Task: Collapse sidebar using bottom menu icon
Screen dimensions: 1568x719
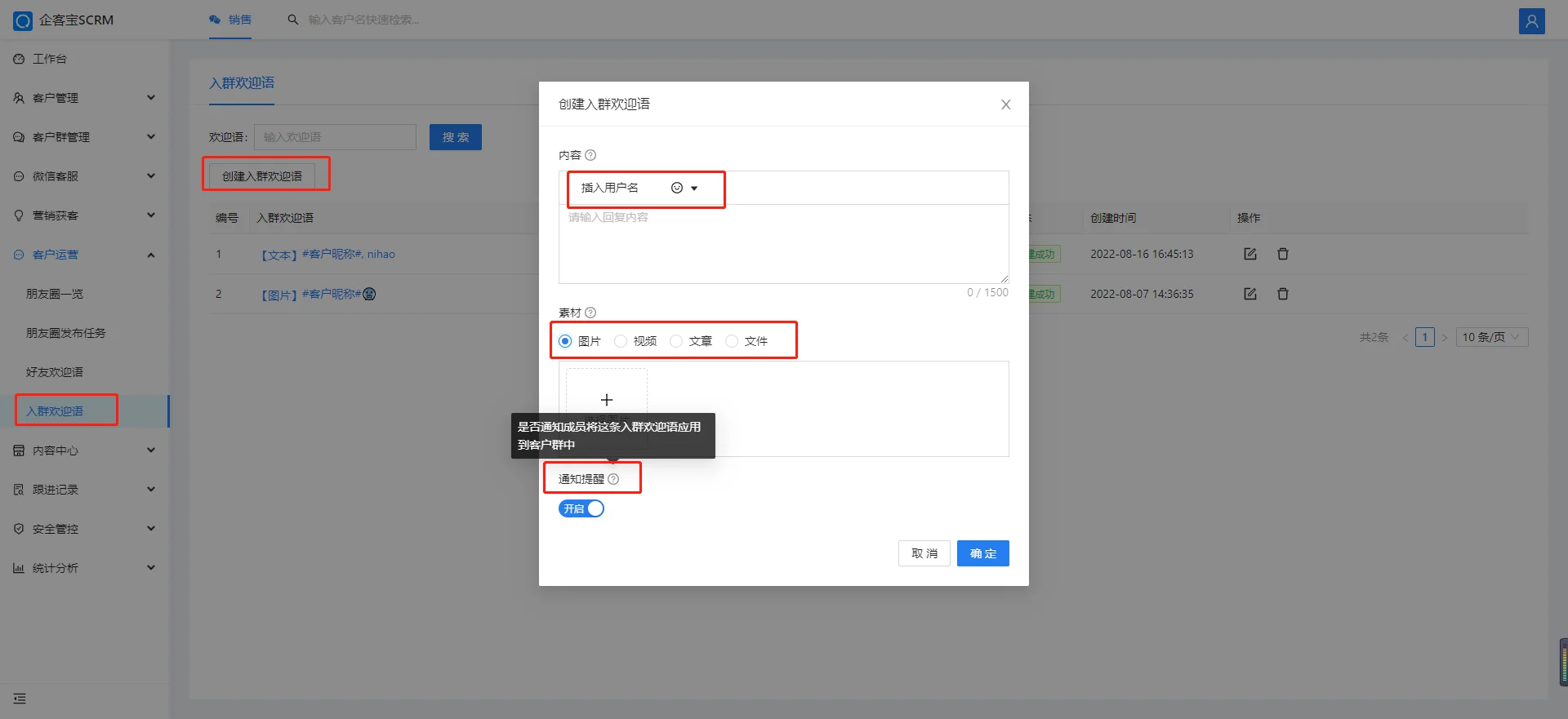Action: tap(20, 699)
